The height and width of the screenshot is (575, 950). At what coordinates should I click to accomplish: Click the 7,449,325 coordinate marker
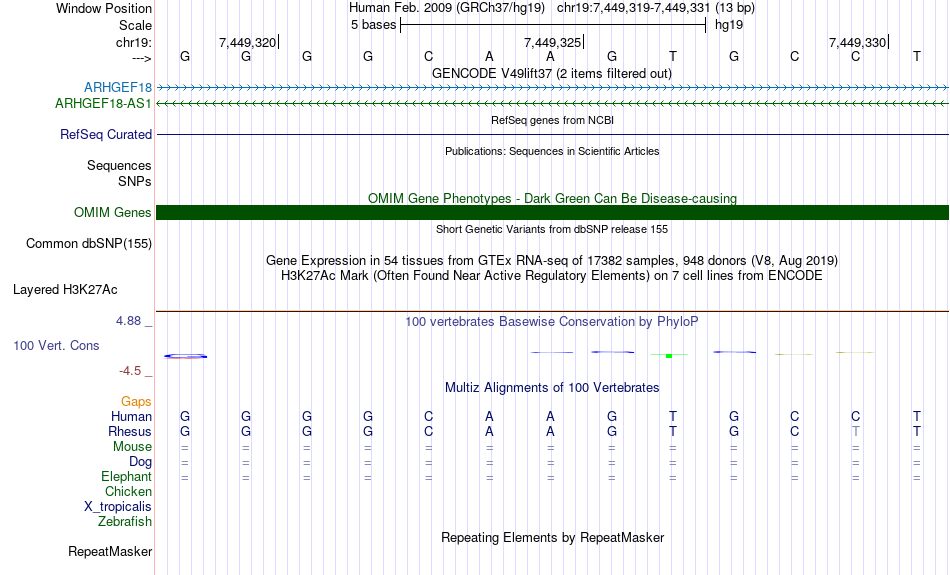tap(553, 42)
